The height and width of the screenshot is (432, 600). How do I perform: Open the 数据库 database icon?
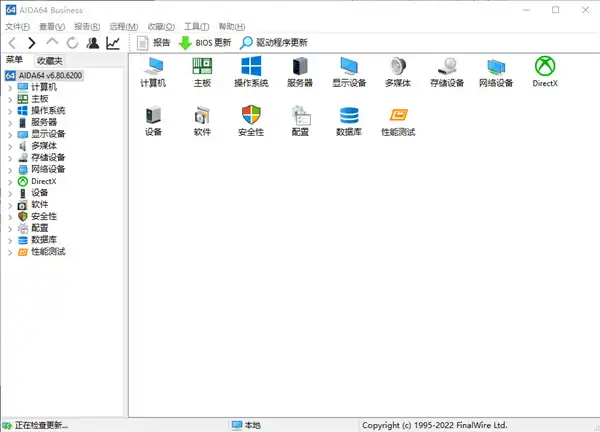[x=349, y=117]
